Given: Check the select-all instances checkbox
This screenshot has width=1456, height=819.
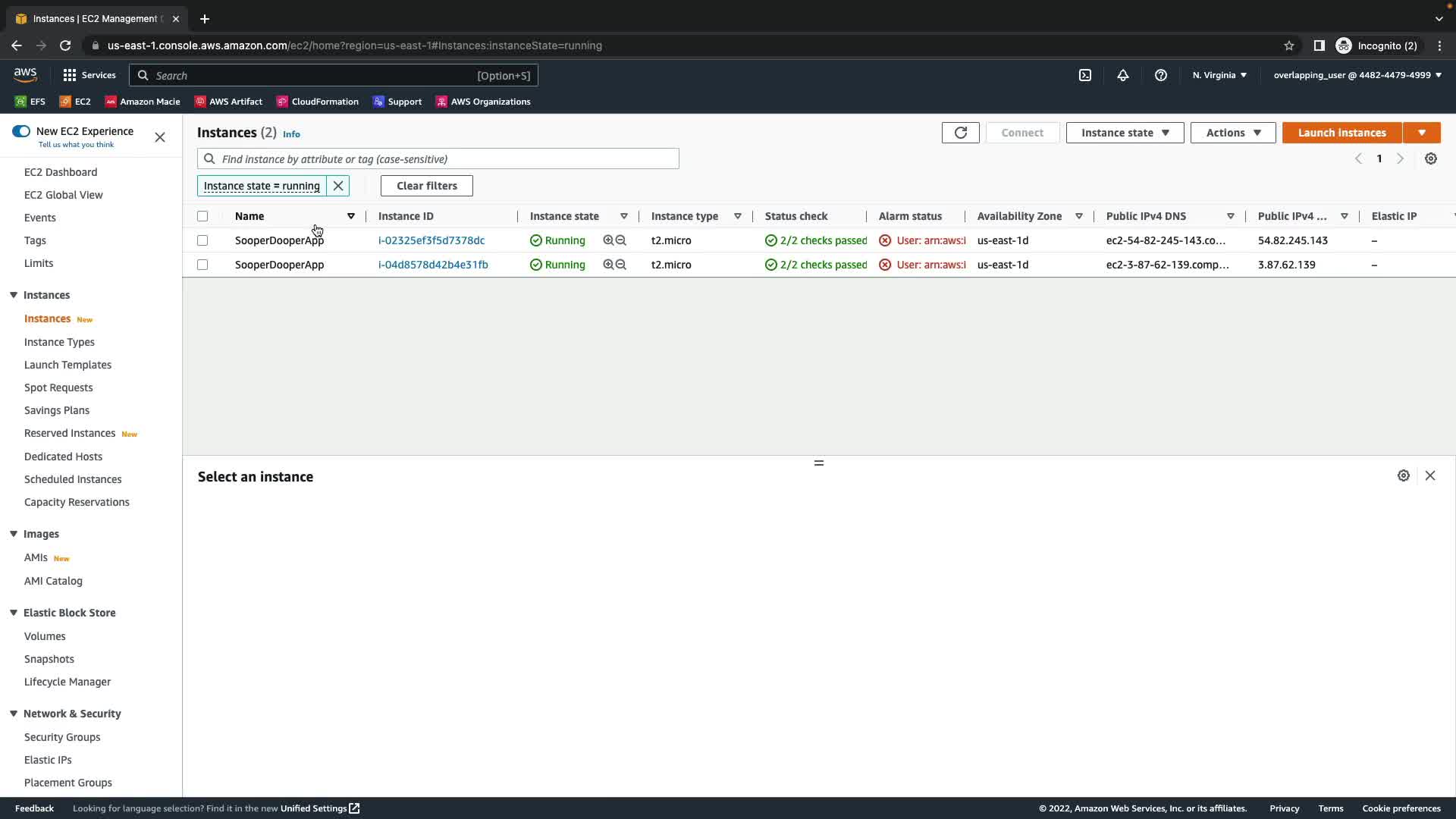Looking at the screenshot, I should click(202, 216).
